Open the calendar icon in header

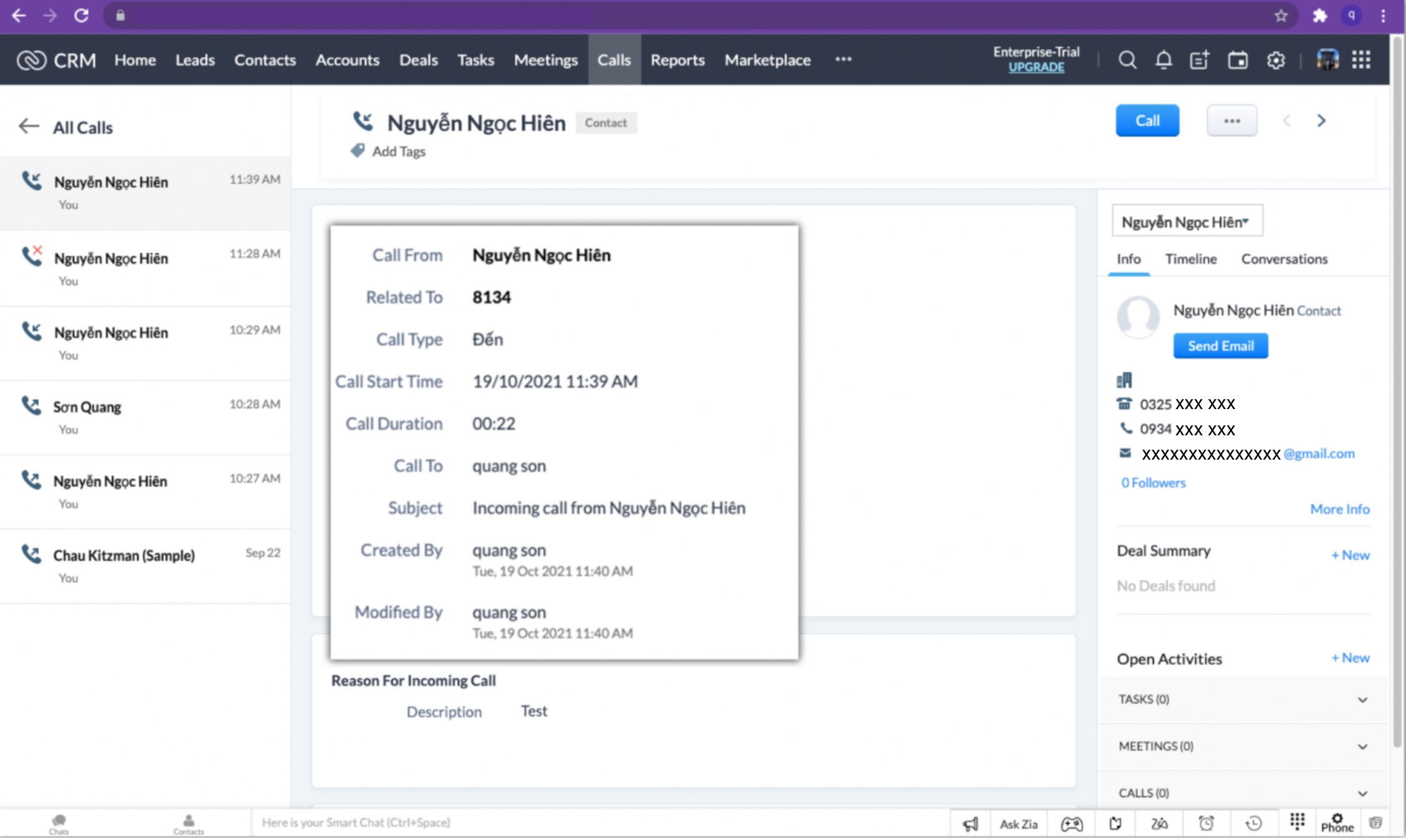(x=1237, y=60)
